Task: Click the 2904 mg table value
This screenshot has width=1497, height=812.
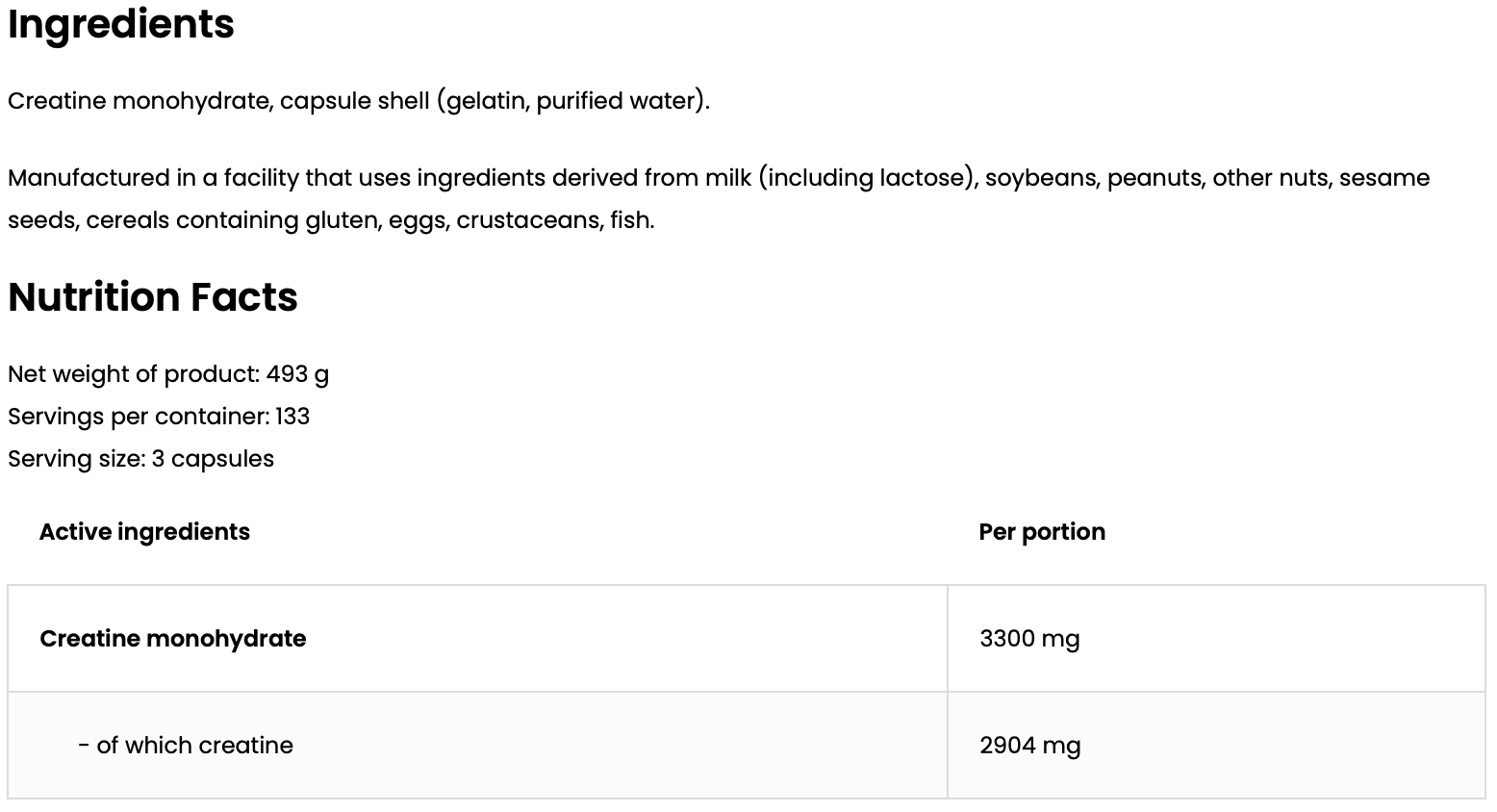Action: (1029, 746)
